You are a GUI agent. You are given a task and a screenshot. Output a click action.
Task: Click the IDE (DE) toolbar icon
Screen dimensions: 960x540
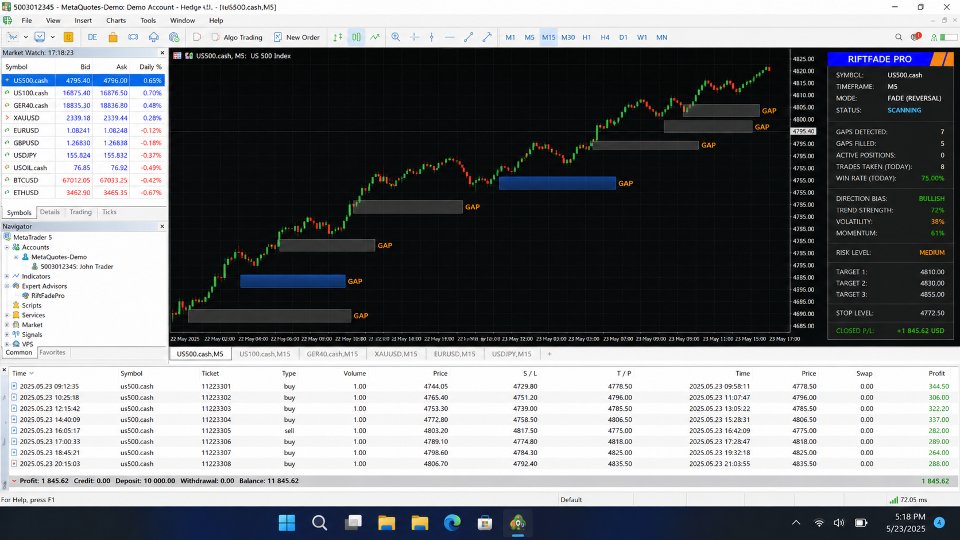click(92, 37)
